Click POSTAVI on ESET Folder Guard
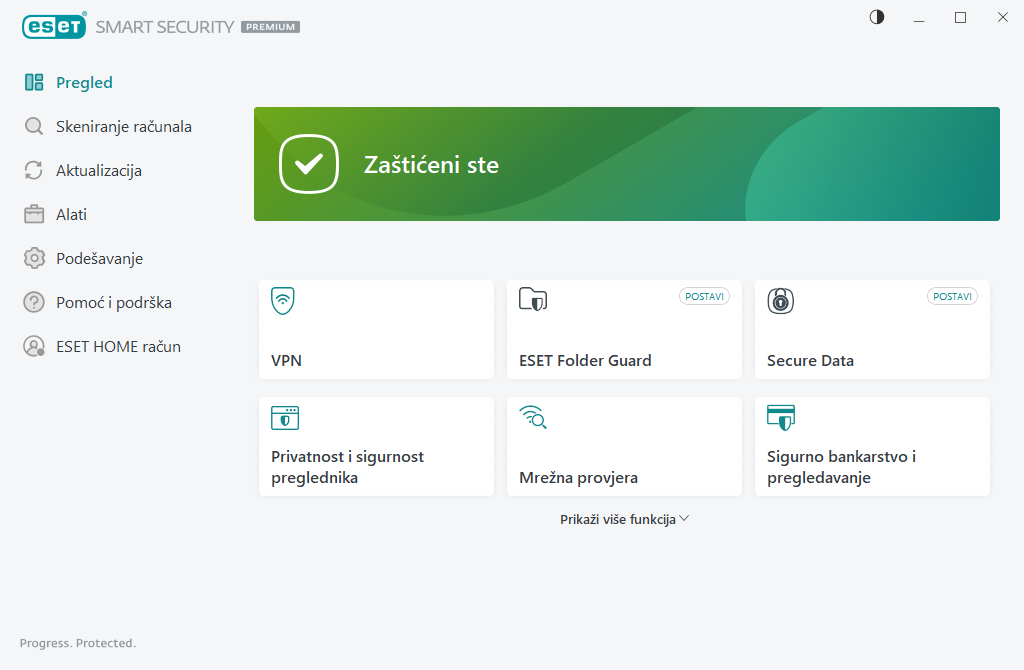Image resolution: width=1024 pixels, height=670 pixels. click(x=704, y=296)
